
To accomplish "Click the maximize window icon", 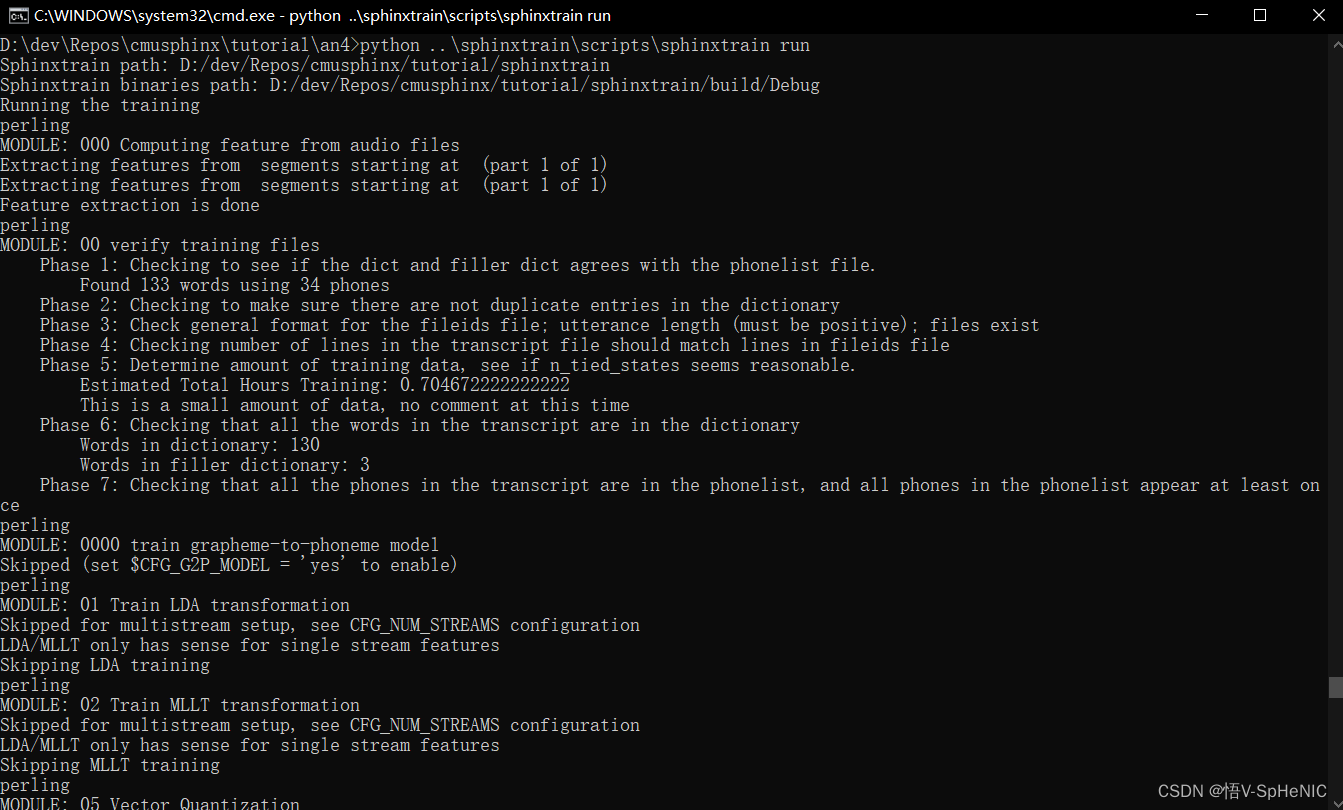I will click(x=1260, y=15).
